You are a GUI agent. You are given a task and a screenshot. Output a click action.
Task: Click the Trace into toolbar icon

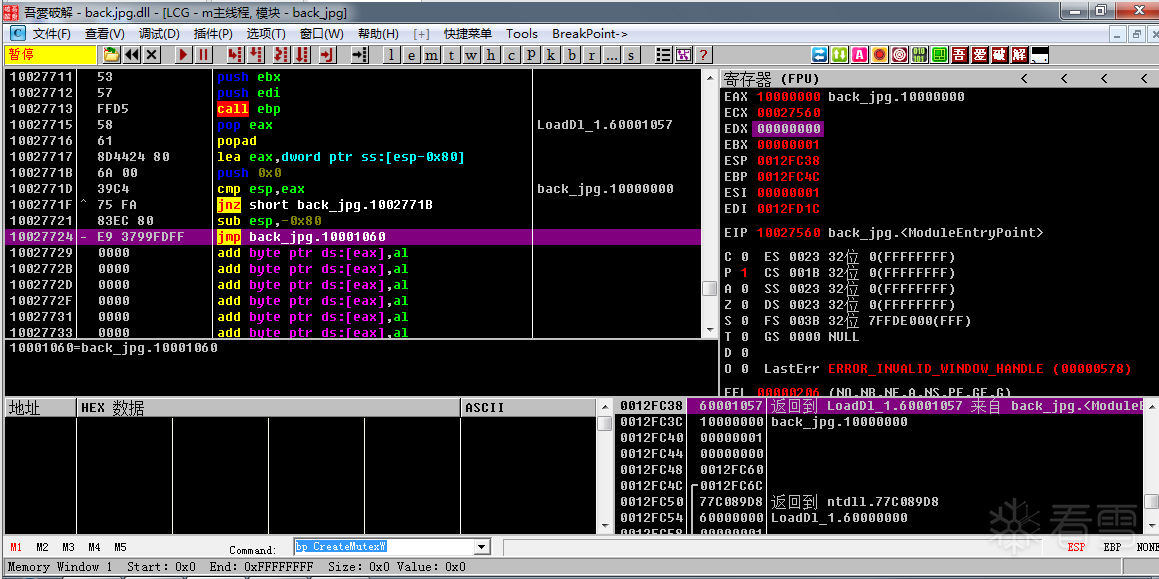282,55
